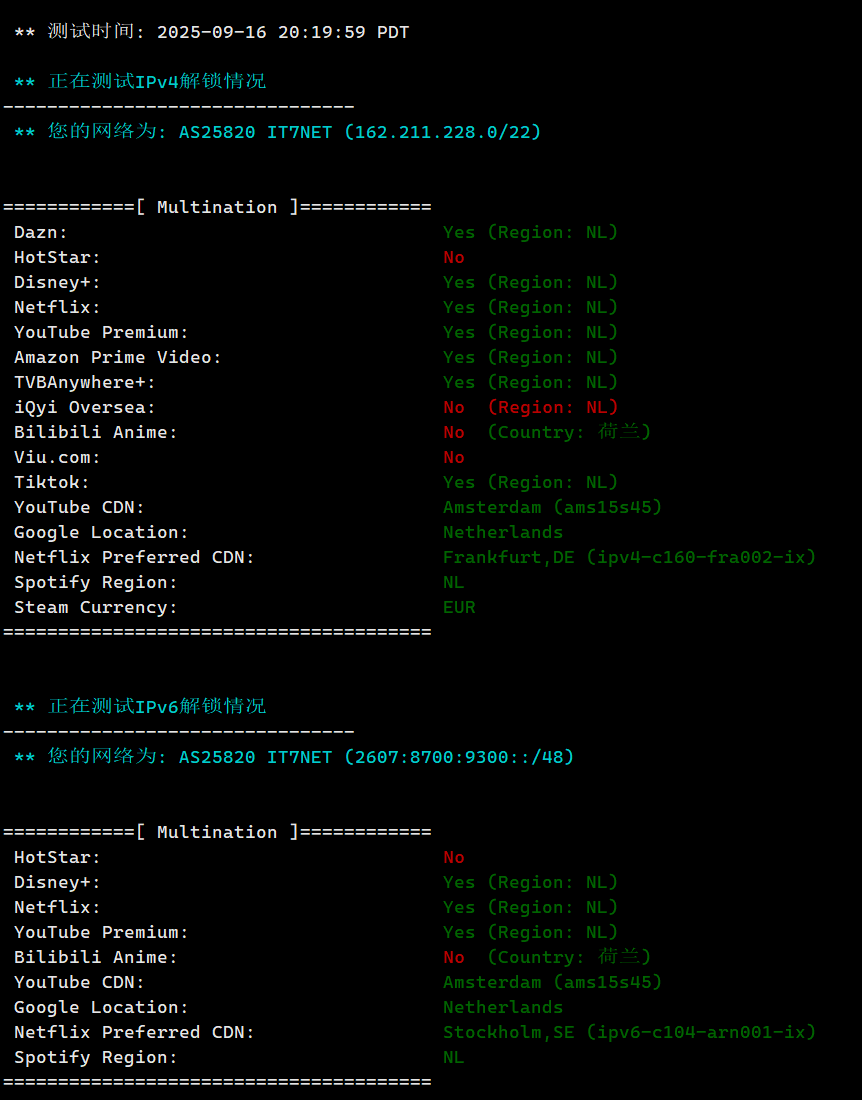The height and width of the screenshot is (1100, 862).
Task: Select the 正在测试IPv4解锁情况 heading
Action: 157,81
